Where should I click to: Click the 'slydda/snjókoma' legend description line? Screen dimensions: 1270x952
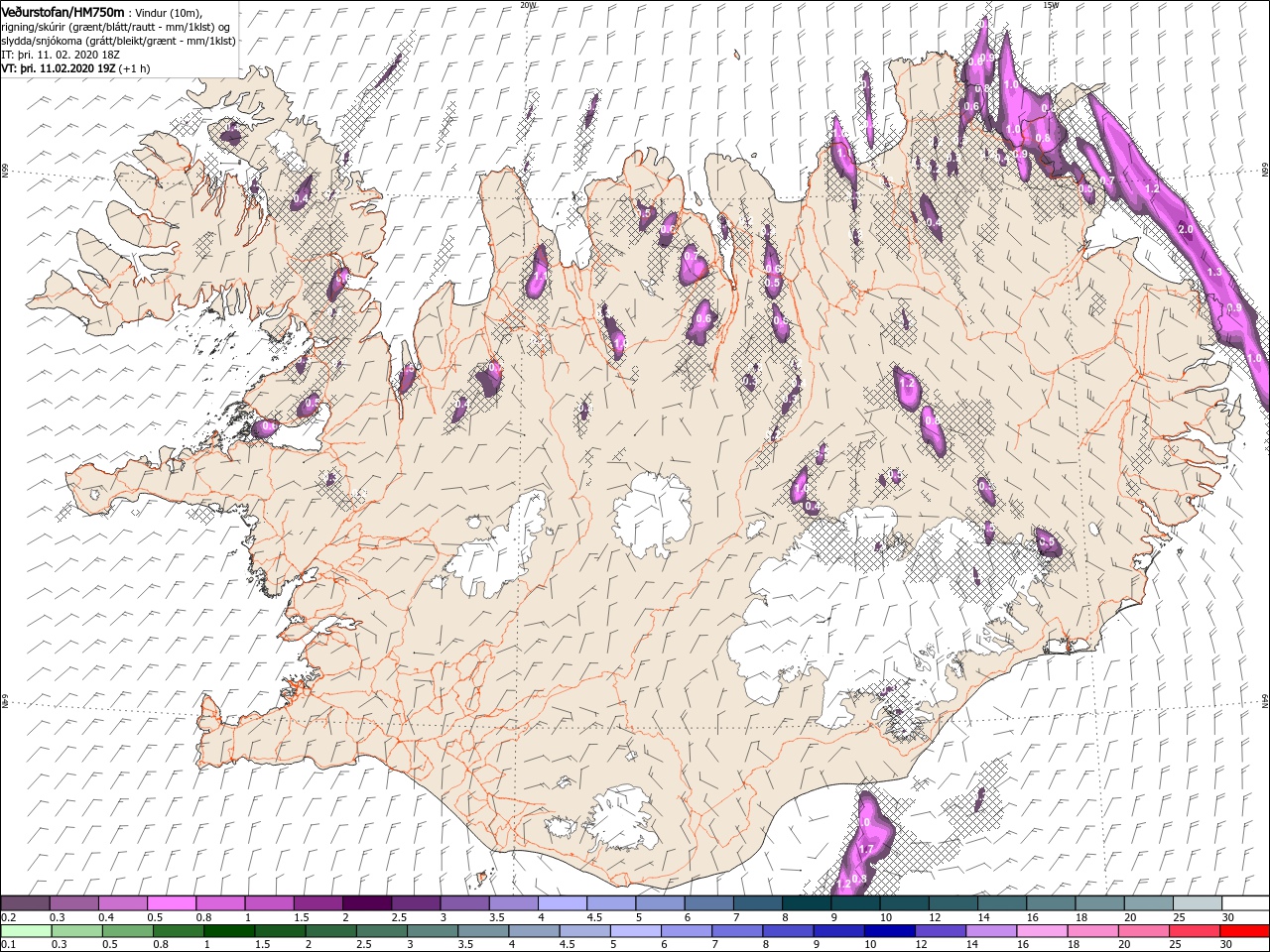(118, 41)
